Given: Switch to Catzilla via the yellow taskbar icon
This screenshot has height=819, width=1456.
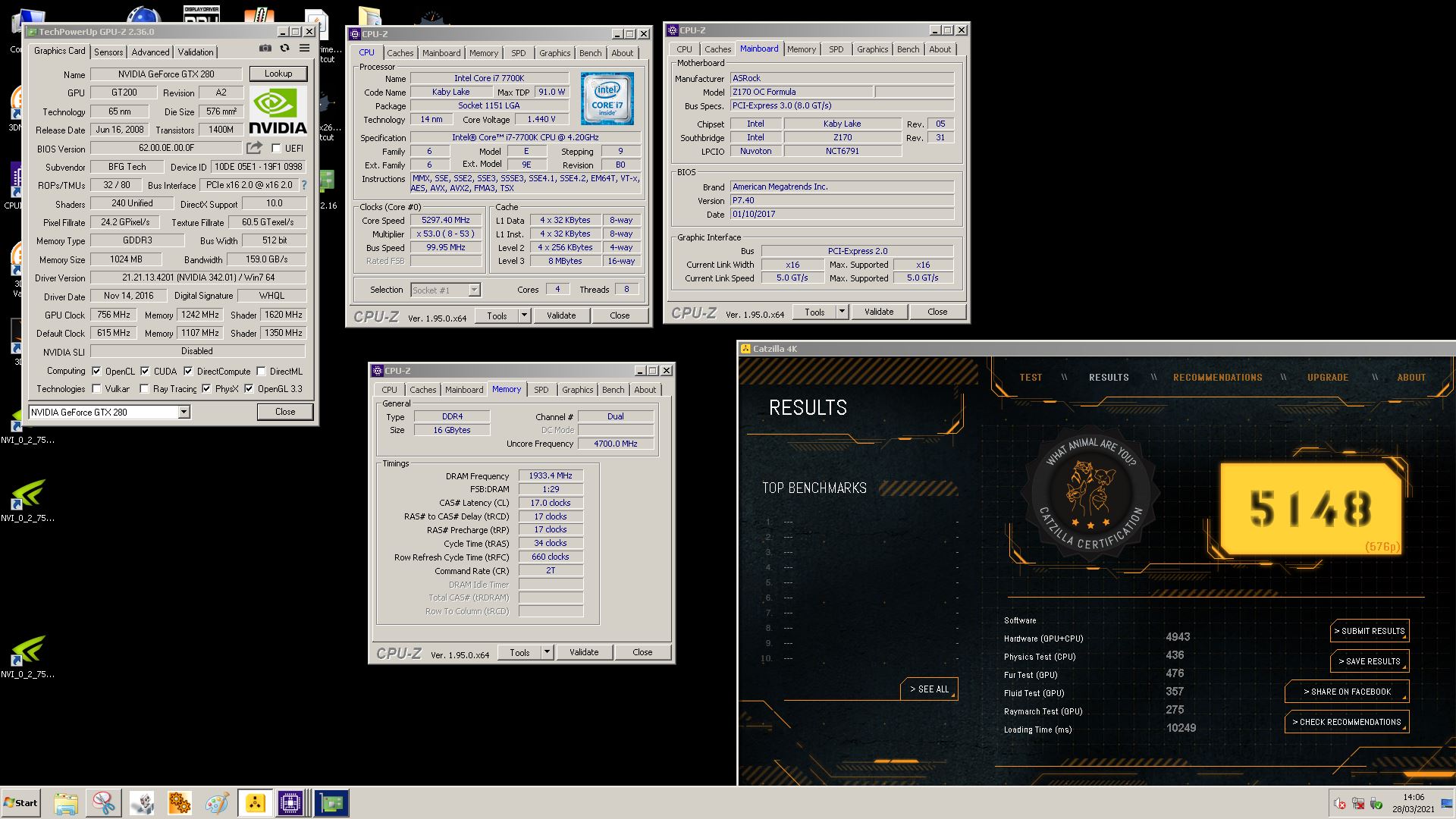Looking at the screenshot, I should click(x=255, y=803).
